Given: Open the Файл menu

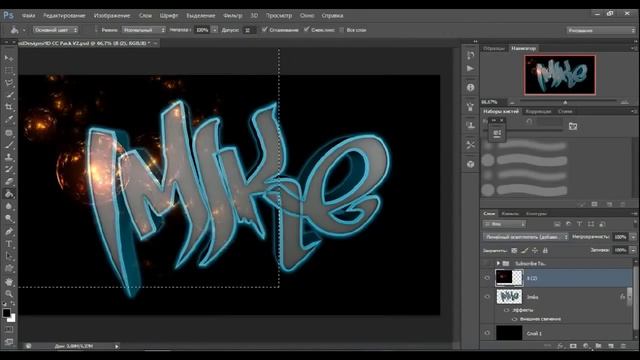Looking at the screenshot, I should [x=28, y=16].
